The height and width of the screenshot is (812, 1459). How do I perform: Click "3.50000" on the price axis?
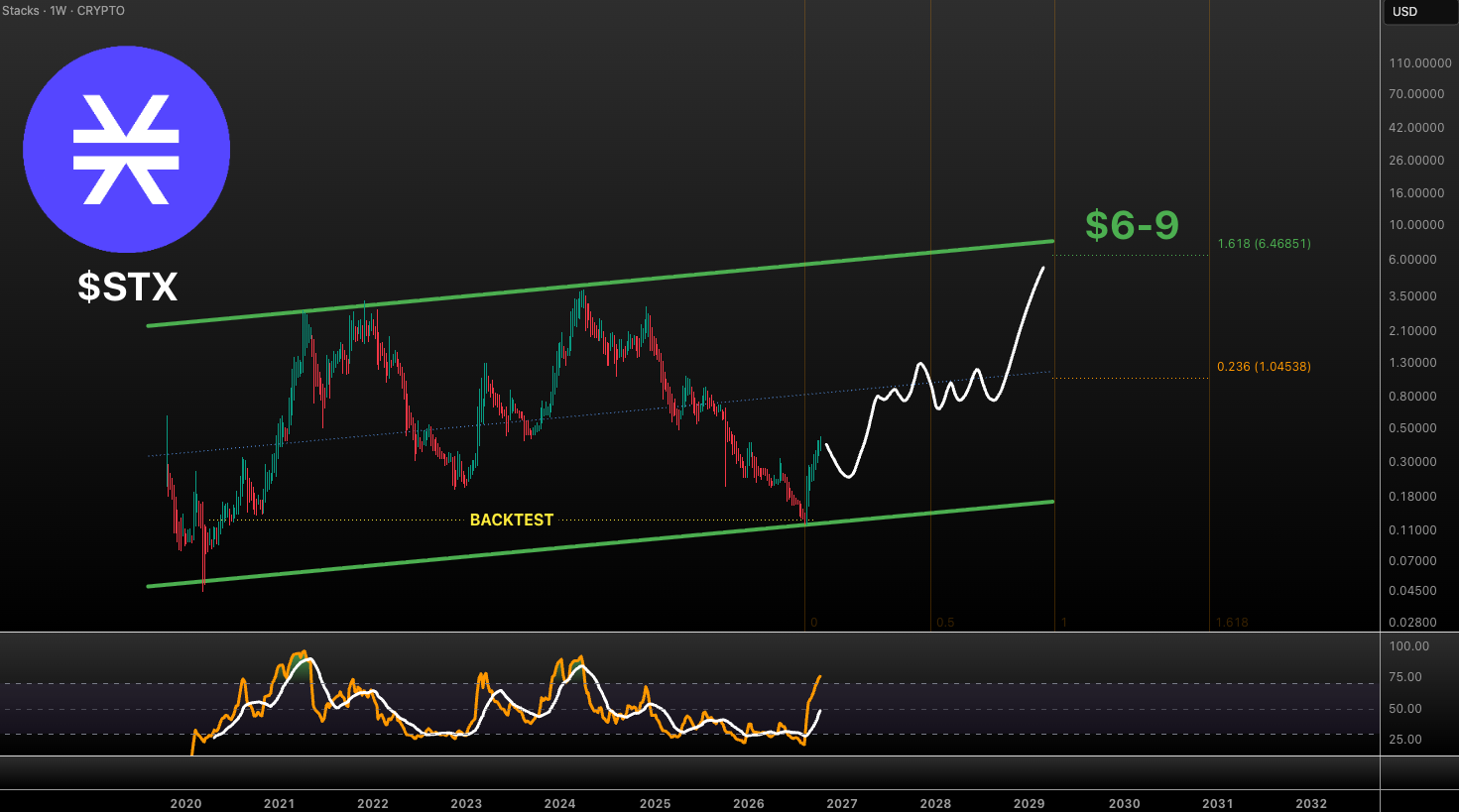pos(1412,296)
